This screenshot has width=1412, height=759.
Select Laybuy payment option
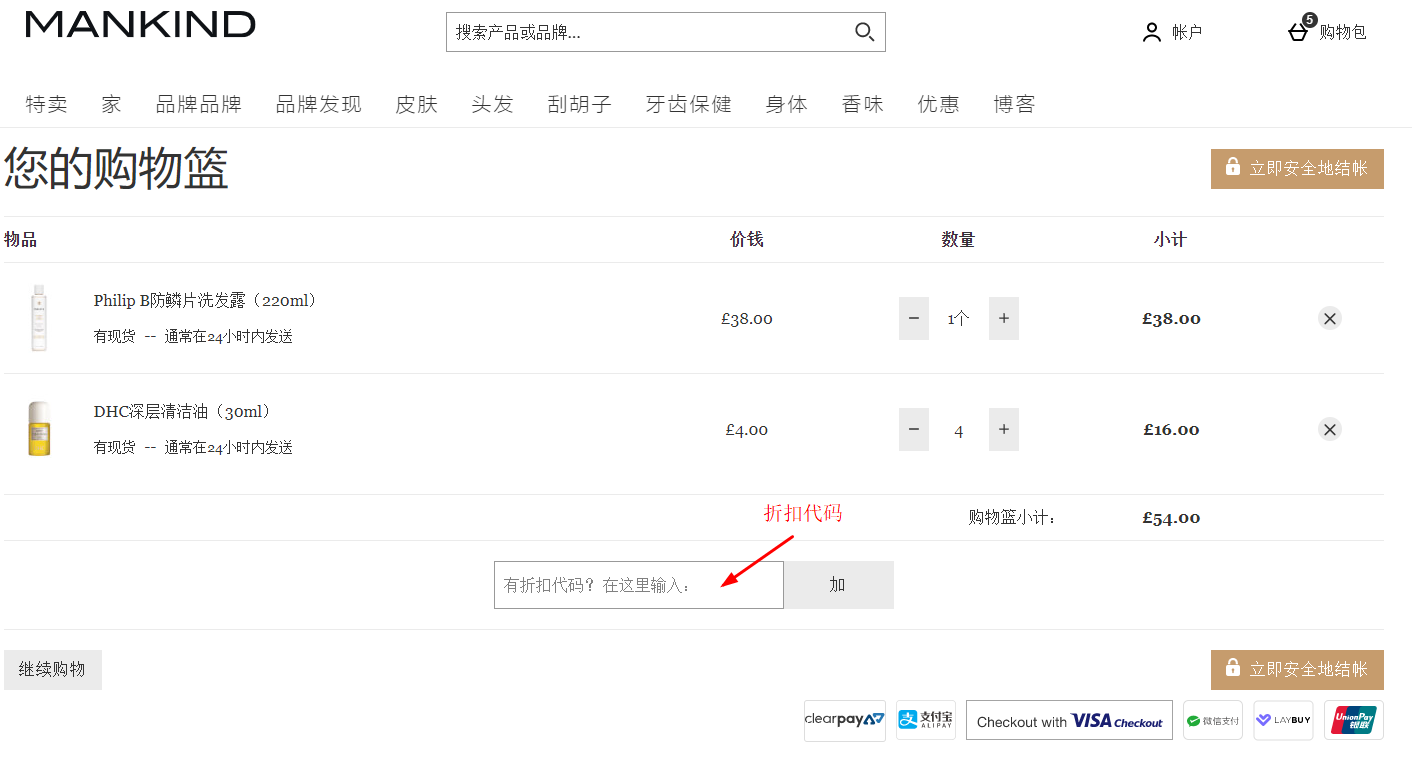(1283, 720)
